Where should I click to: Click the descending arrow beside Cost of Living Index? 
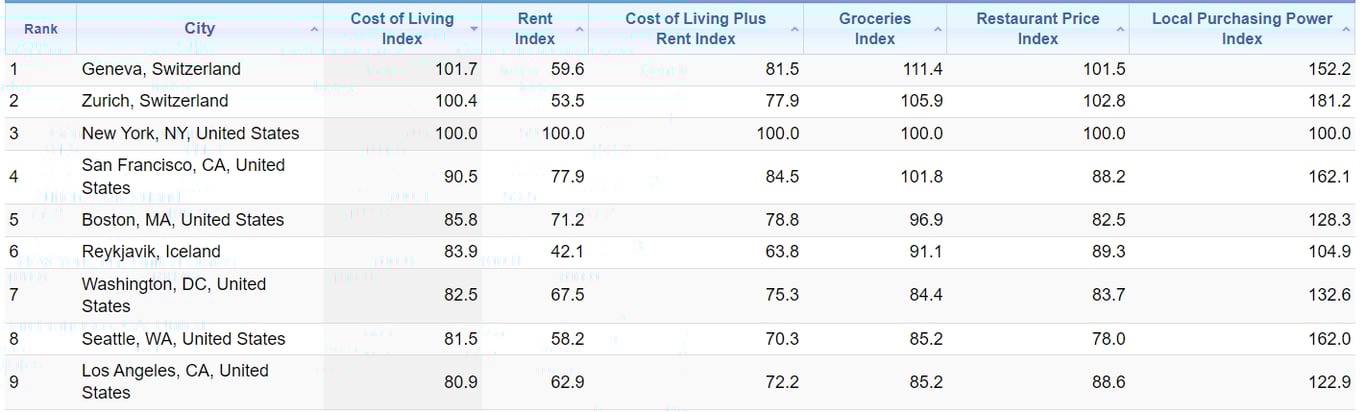click(x=473, y=29)
